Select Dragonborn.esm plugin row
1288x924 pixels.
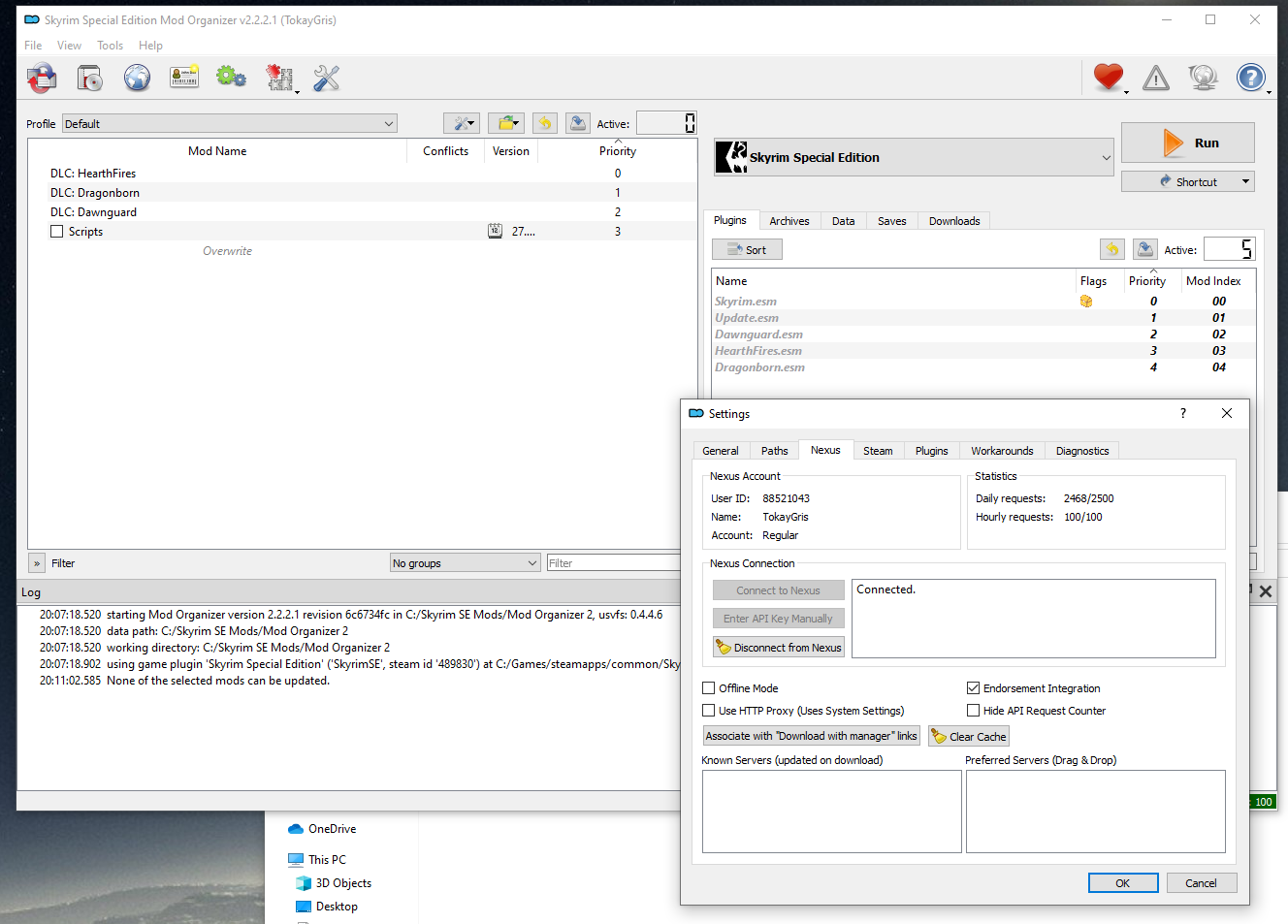coord(983,367)
